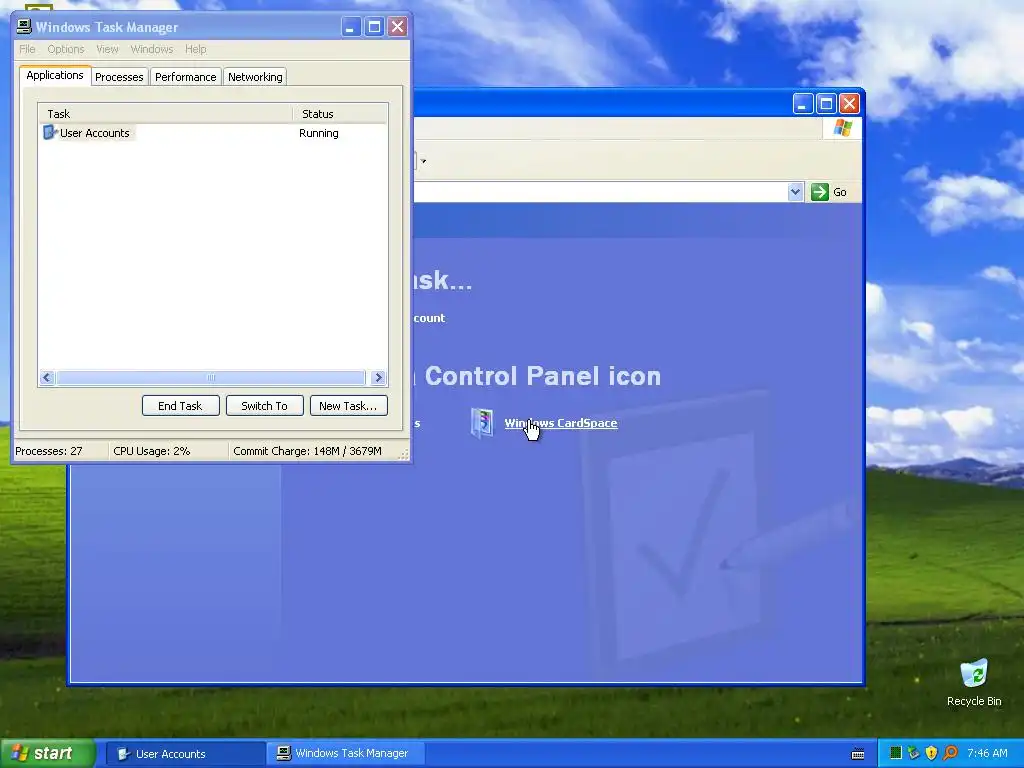
Task: Click the yellow Security Center shield icon
Action: tap(932, 753)
